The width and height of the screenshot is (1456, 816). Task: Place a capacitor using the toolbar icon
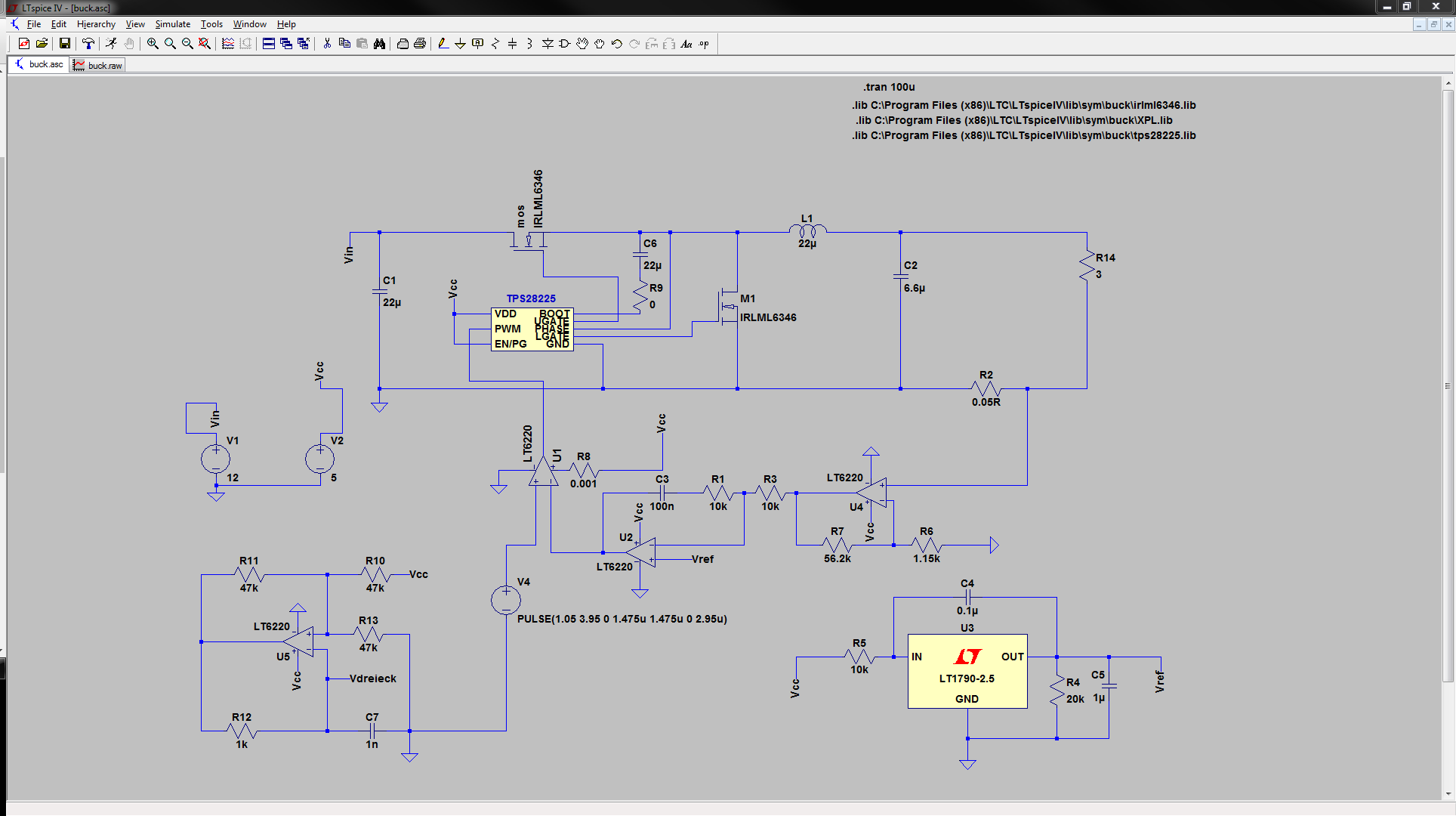click(x=513, y=44)
